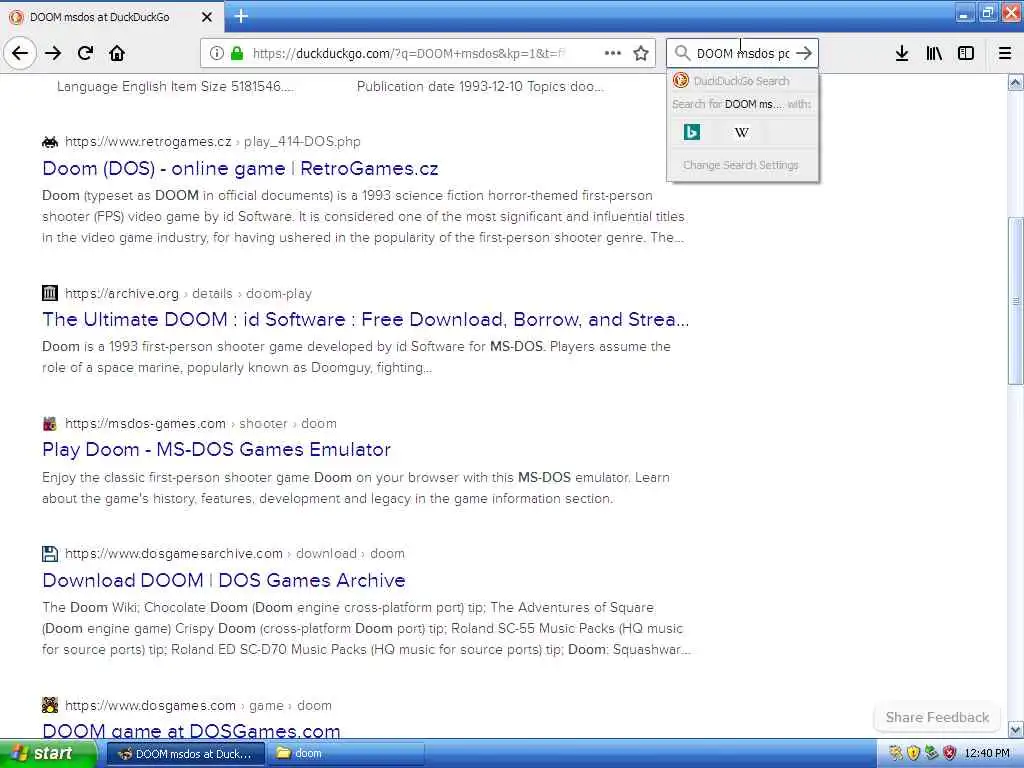Click the red shield tray icon
Image resolution: width=1024 pixels, height=768 pixels.
pyautogui.click(x=950, y=753)
